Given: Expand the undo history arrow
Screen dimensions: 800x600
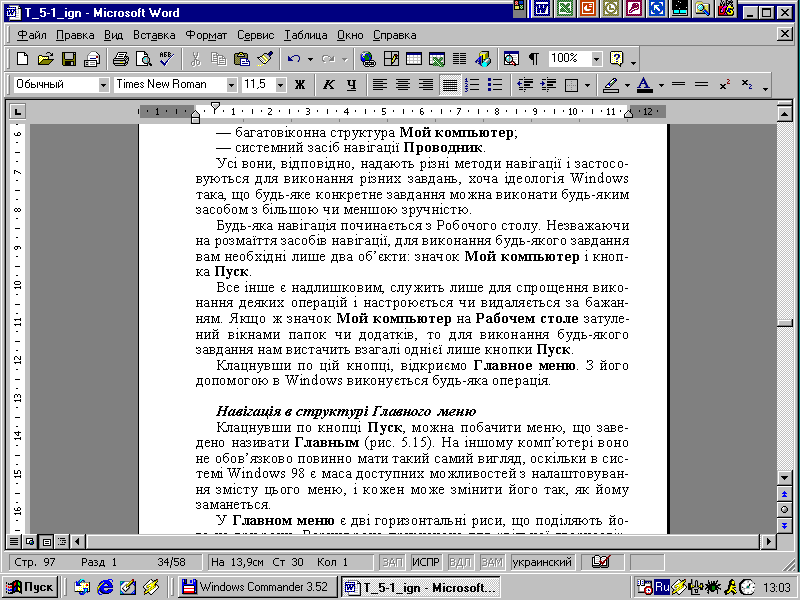Looking at the screenshot, I should 310,59.
